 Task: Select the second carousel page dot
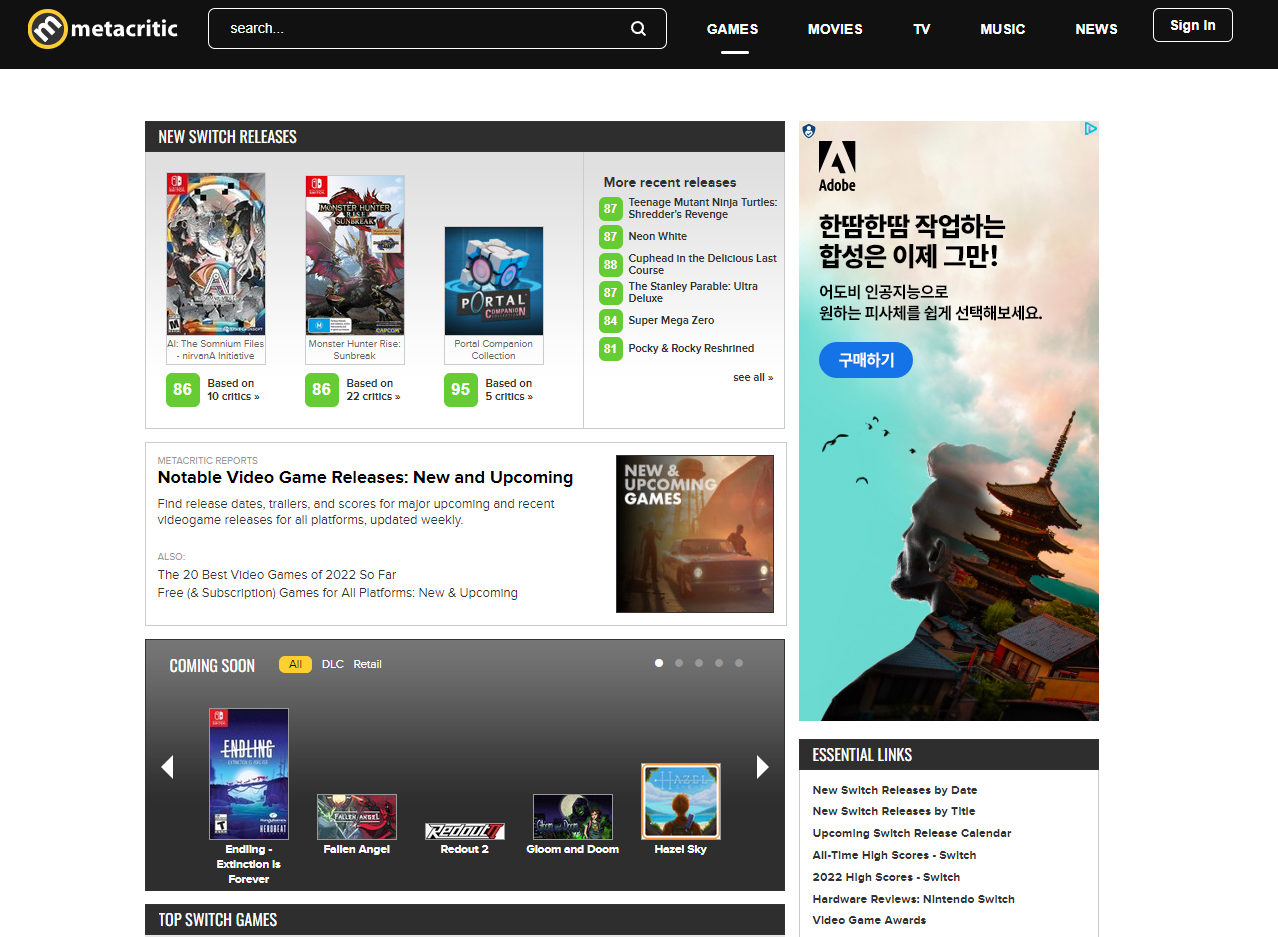[679, 663]
